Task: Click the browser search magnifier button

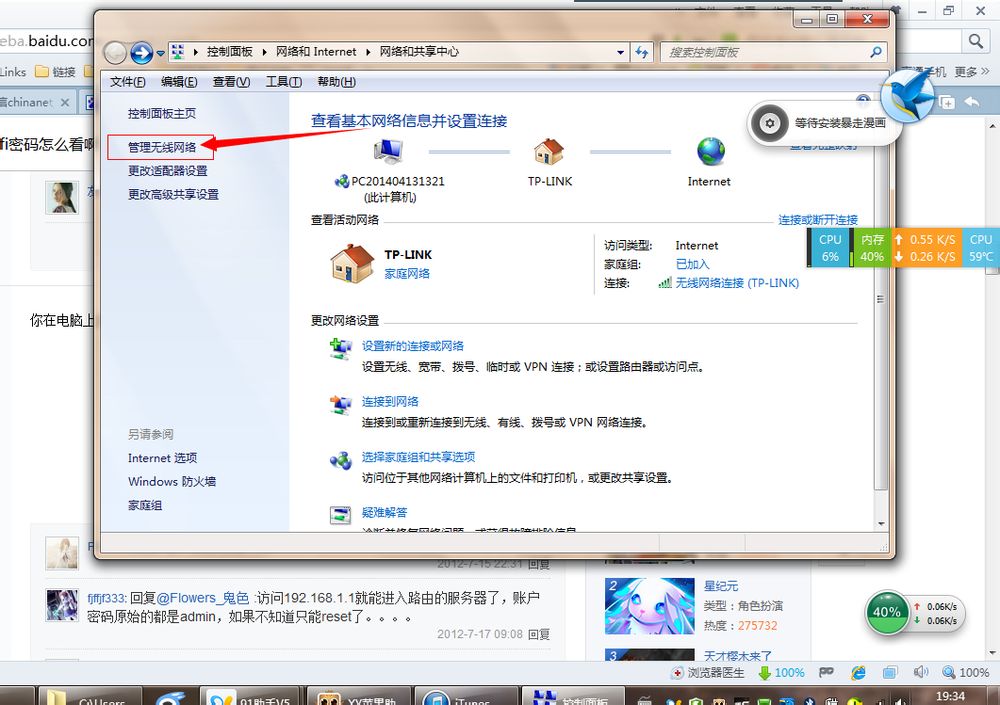Action: click(x=975, y=41)
